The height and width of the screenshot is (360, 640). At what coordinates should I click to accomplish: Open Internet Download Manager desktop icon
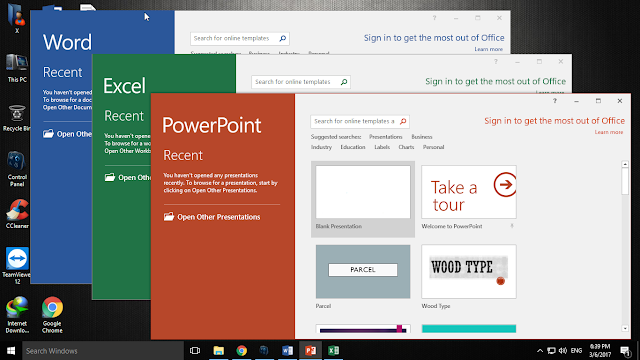[17, 315]
